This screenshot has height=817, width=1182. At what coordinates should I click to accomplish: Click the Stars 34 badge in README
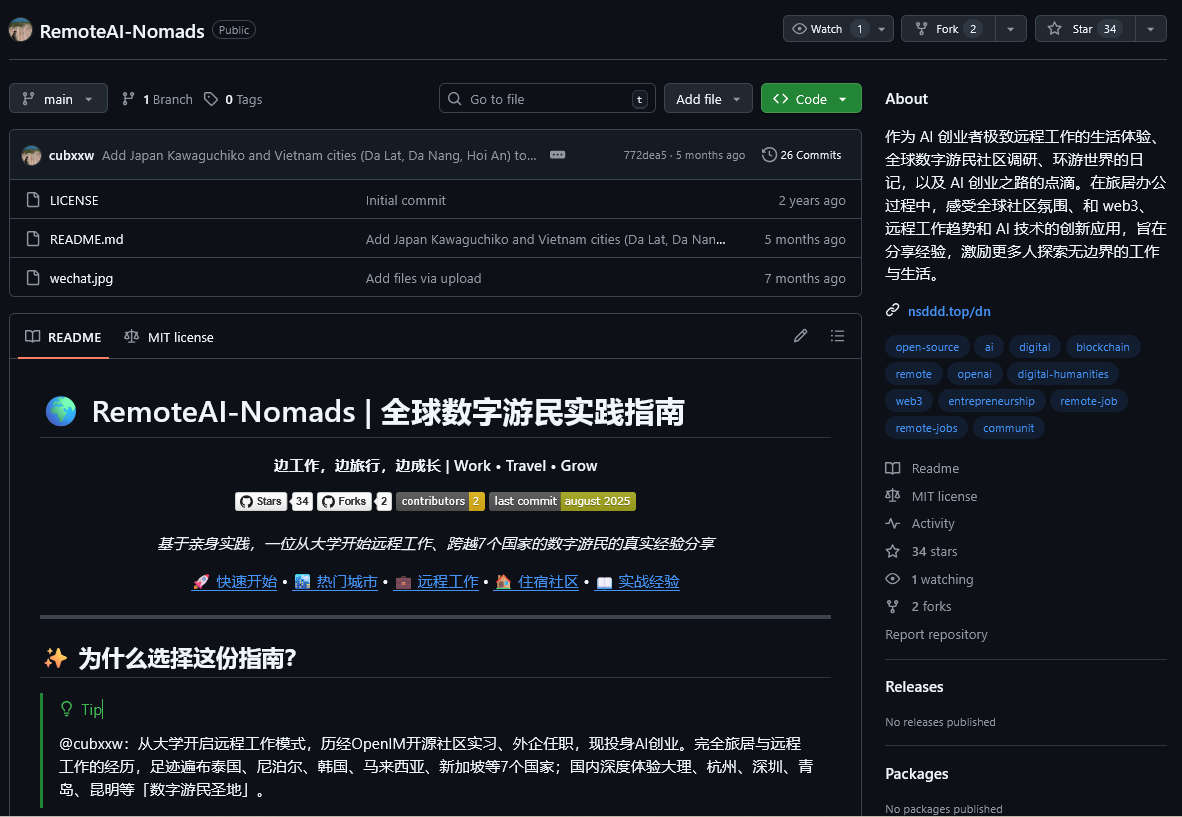274,501
